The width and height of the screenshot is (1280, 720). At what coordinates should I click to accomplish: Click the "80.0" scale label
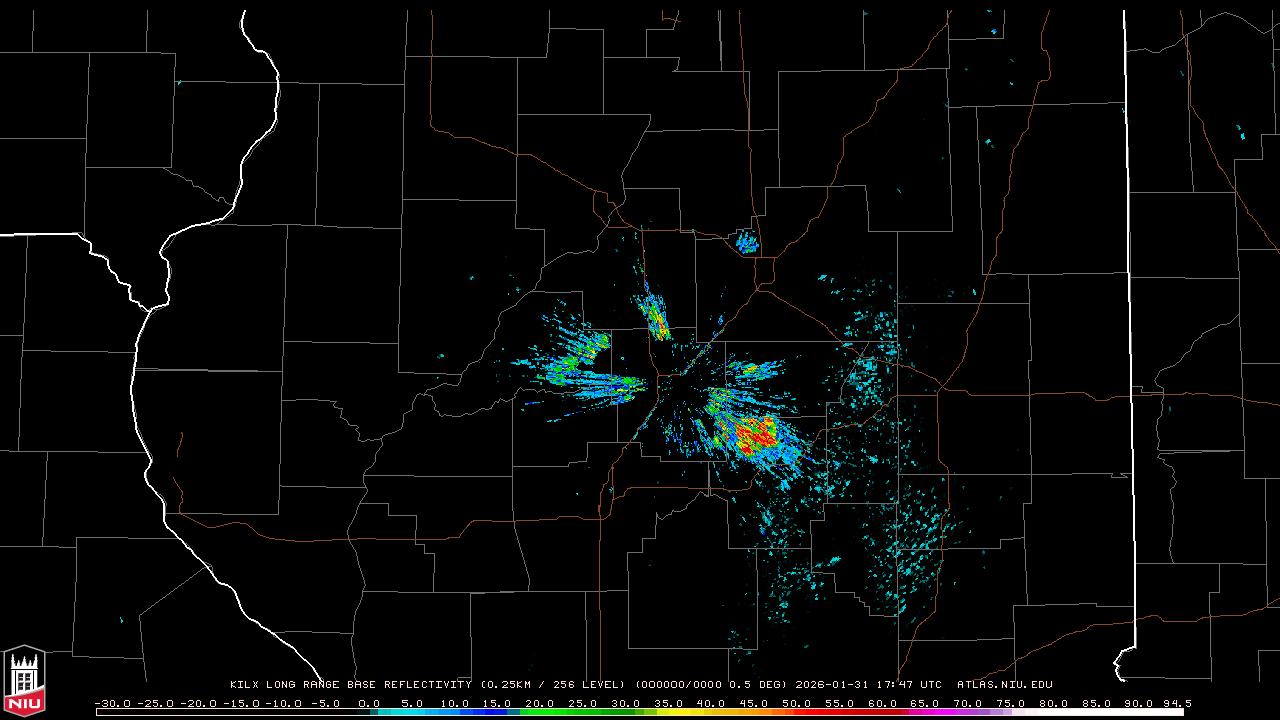[x=1055, y=703]
